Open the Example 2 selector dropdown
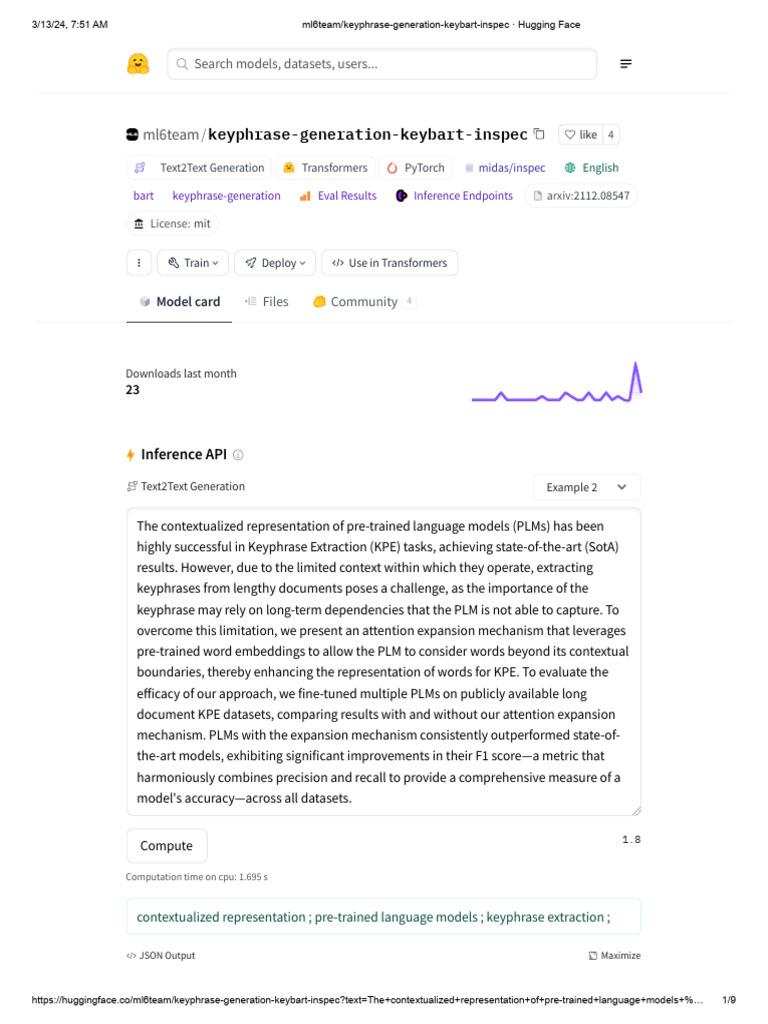 (x=587, y=487)
